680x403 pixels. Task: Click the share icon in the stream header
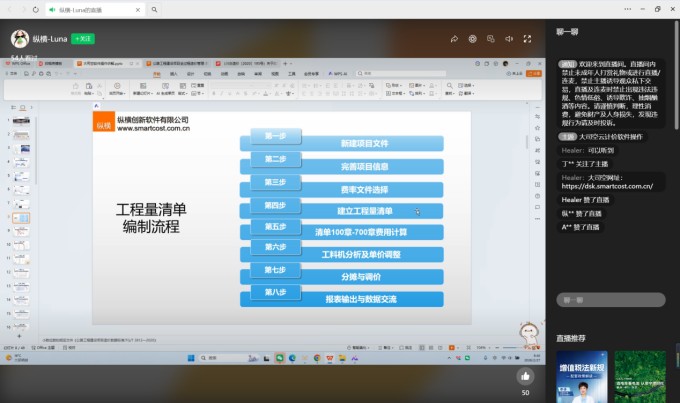tap(454, 39)
